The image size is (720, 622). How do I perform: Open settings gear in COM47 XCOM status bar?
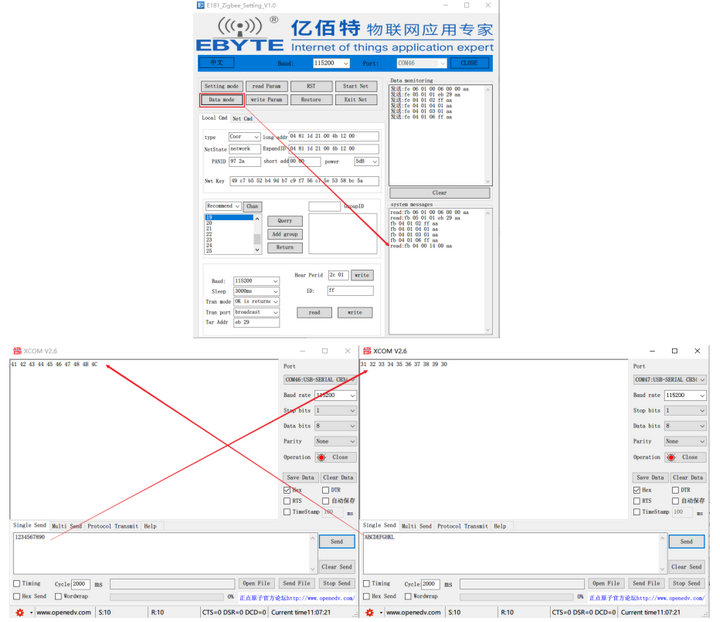370,612
